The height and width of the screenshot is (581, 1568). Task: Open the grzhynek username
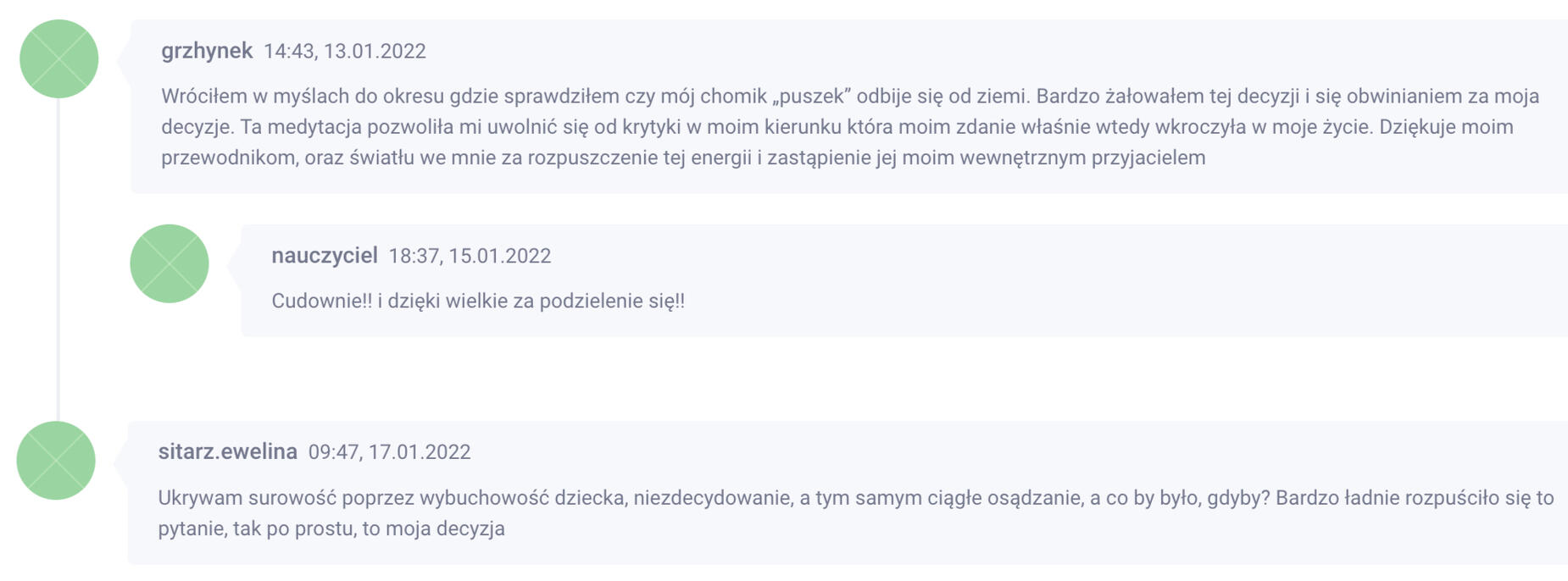pos(207,51)
